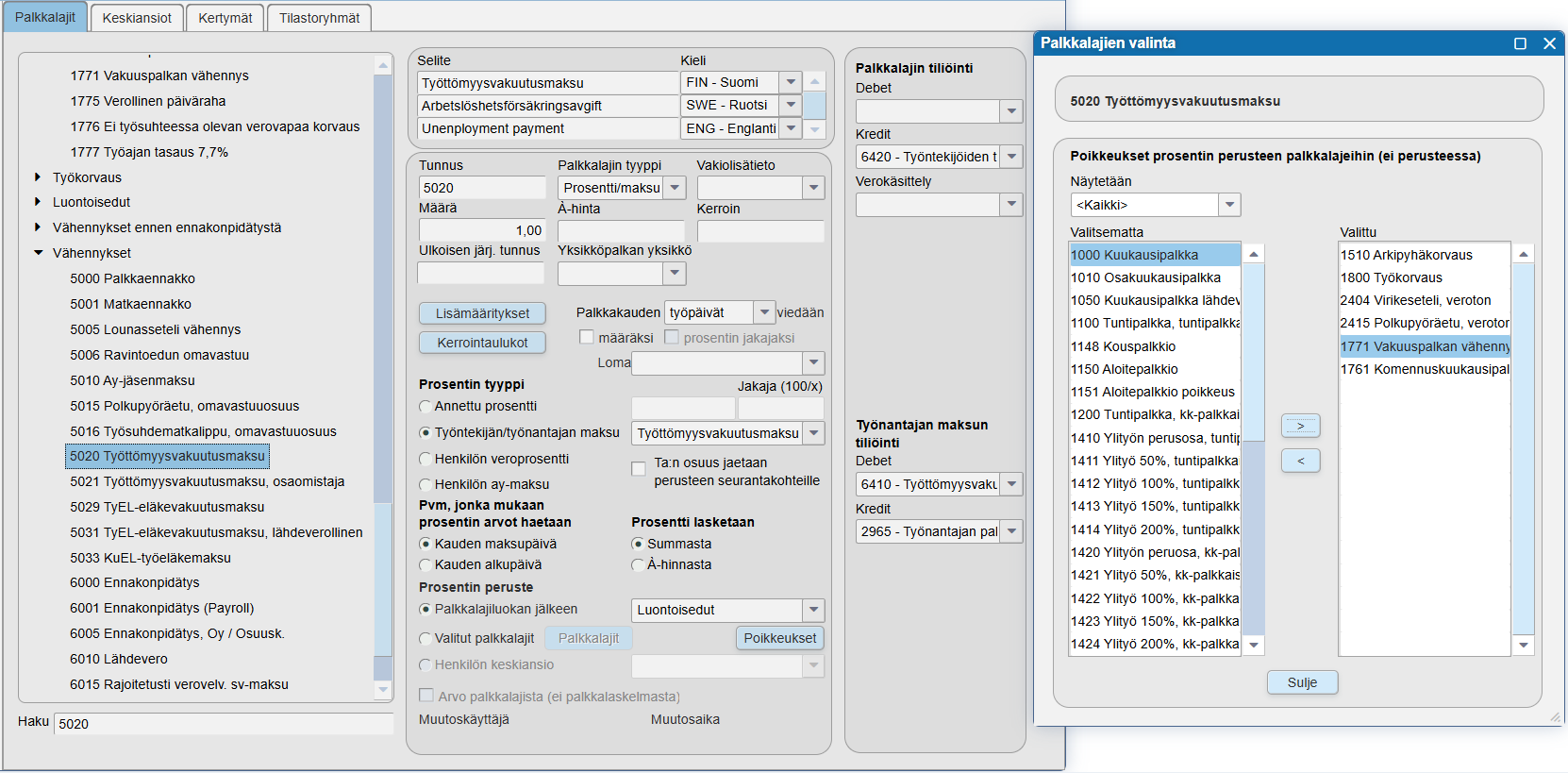The image size is (1568, 773).
Task: Switch to the Palkkalajit tab
Action: point(45,17)
